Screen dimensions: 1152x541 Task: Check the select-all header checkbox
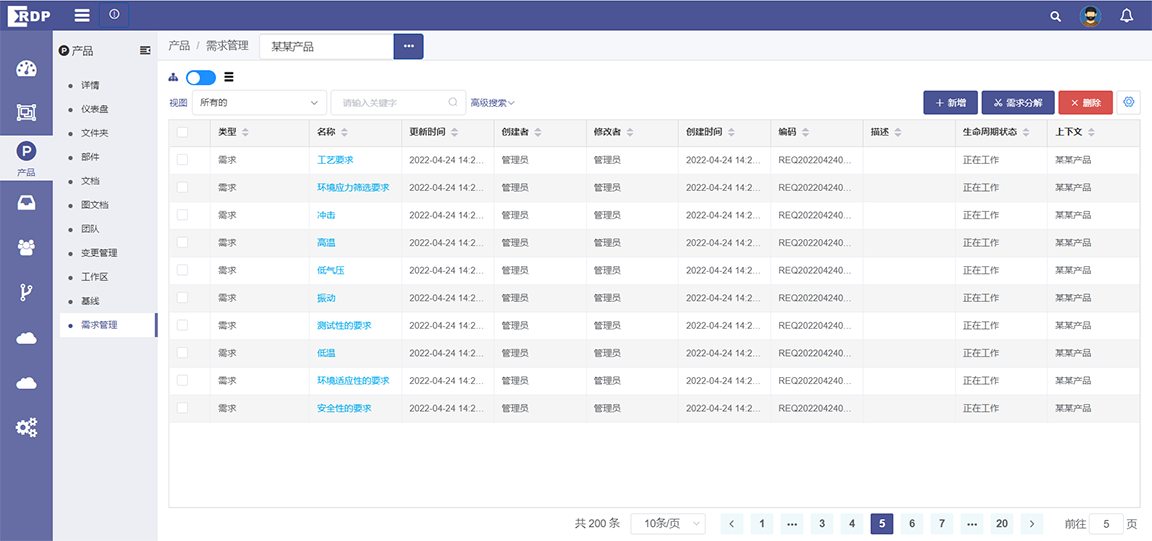pyautogui.click(x=182, y=132)
